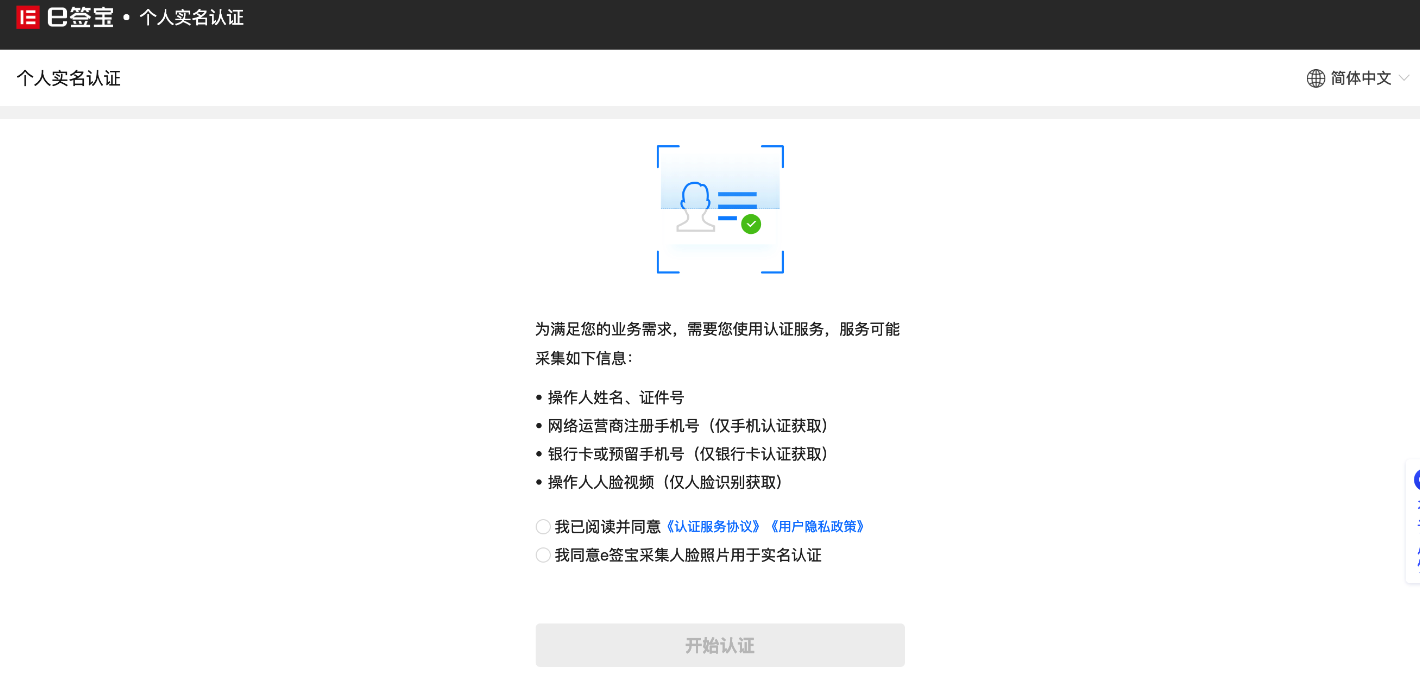The width and height of the screenshot is (1420, 686).
Task: Click the text 操作人姓名、证件号
Action: [x=616, y=397]
